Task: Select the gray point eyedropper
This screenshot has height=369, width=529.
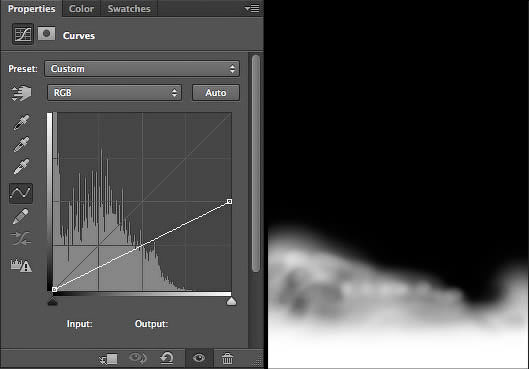Action: pos(21,144)
